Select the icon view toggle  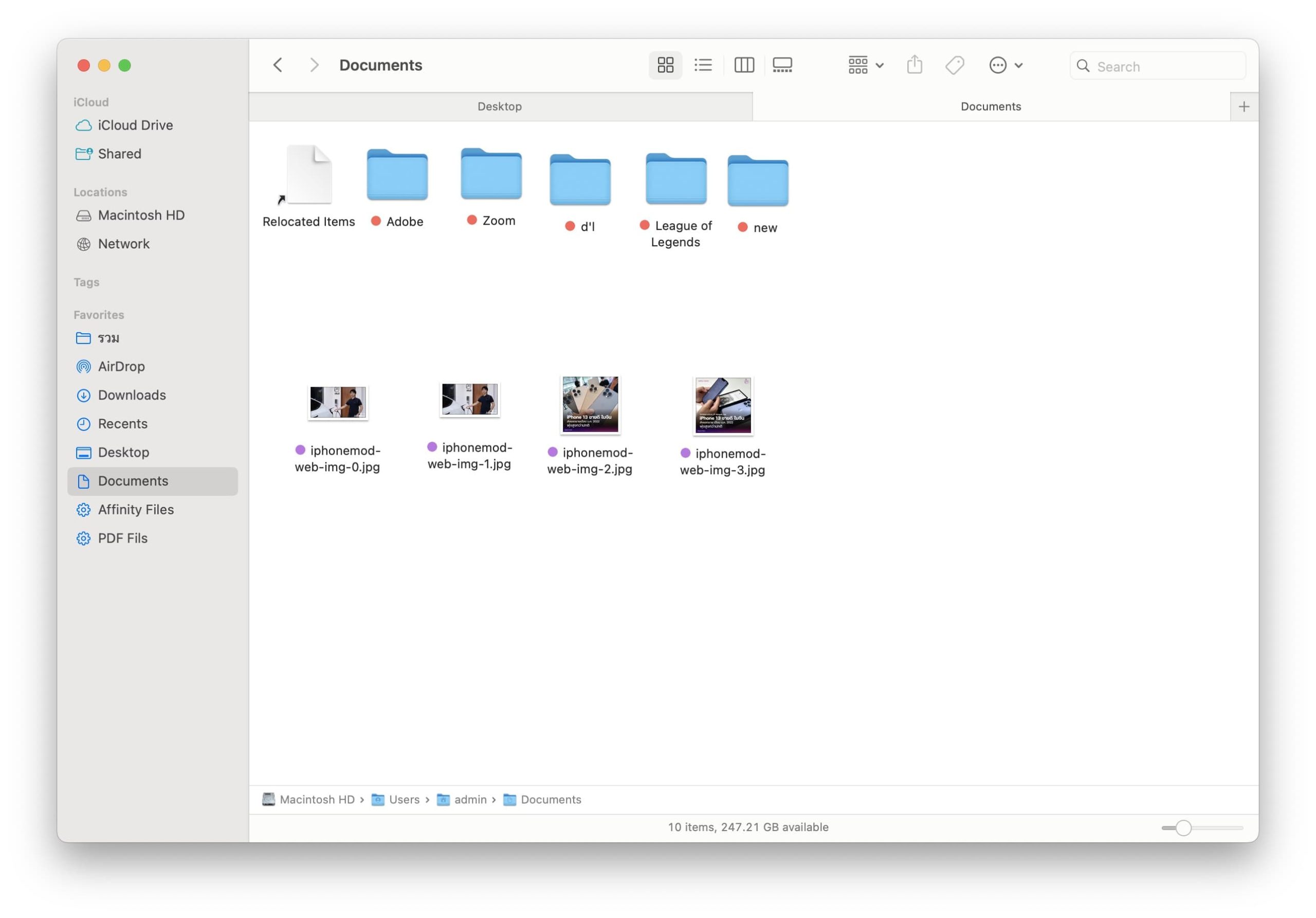(x=665, y=65)
